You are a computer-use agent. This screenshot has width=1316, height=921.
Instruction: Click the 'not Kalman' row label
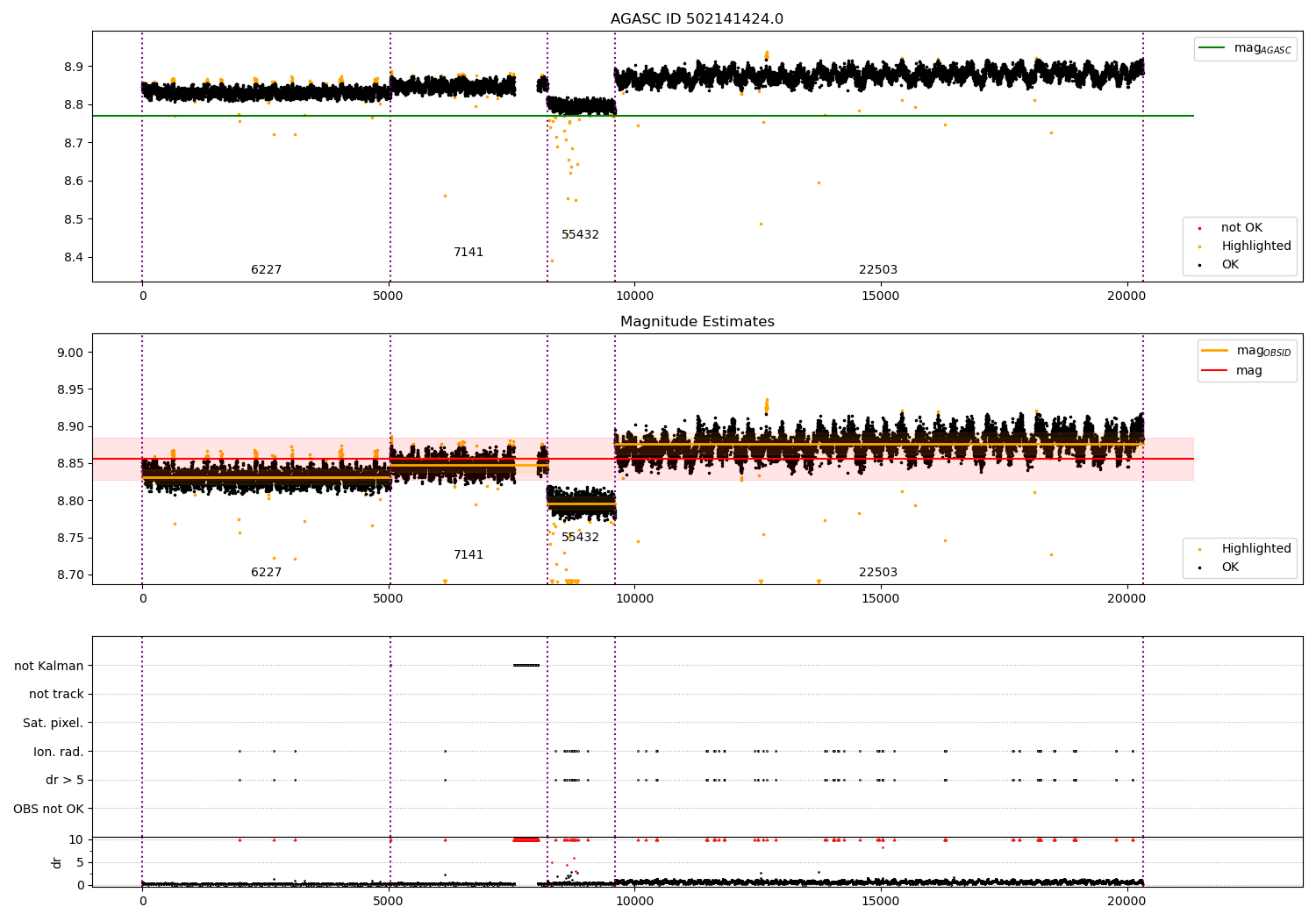(x=49, y=666)
